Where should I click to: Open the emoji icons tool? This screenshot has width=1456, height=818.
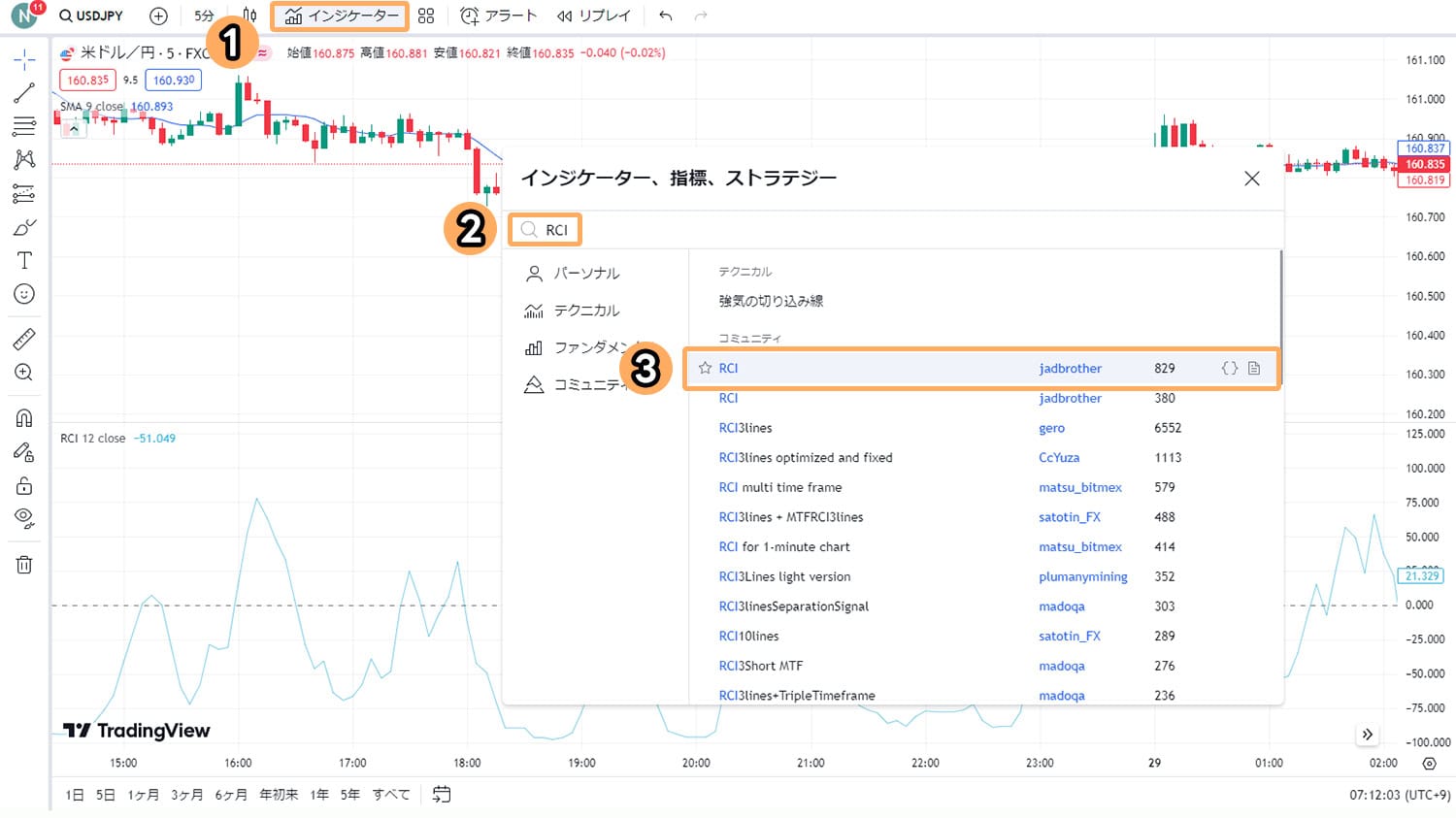[24, 294]
